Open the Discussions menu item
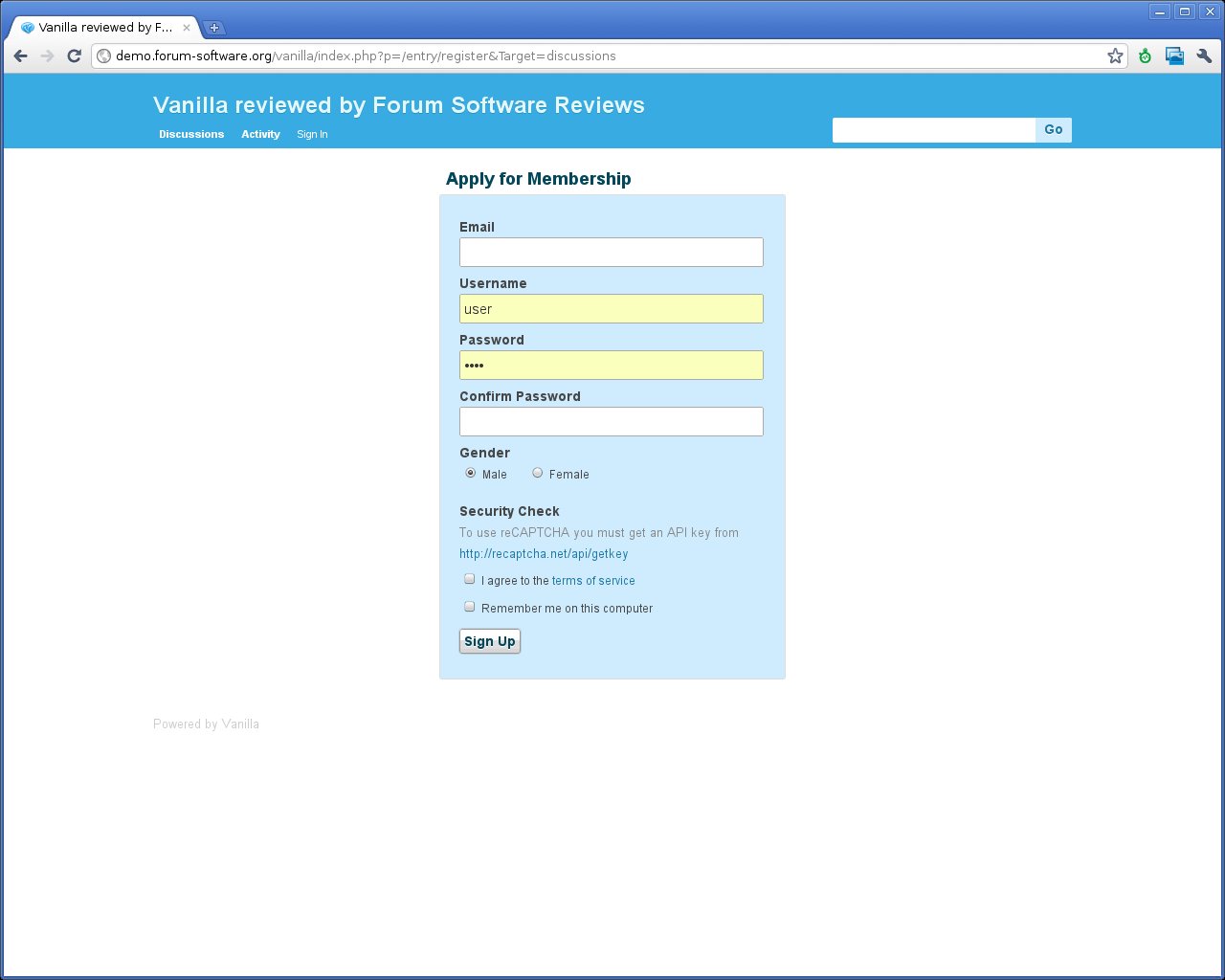The image size is (1225, 980). point(191,134)
